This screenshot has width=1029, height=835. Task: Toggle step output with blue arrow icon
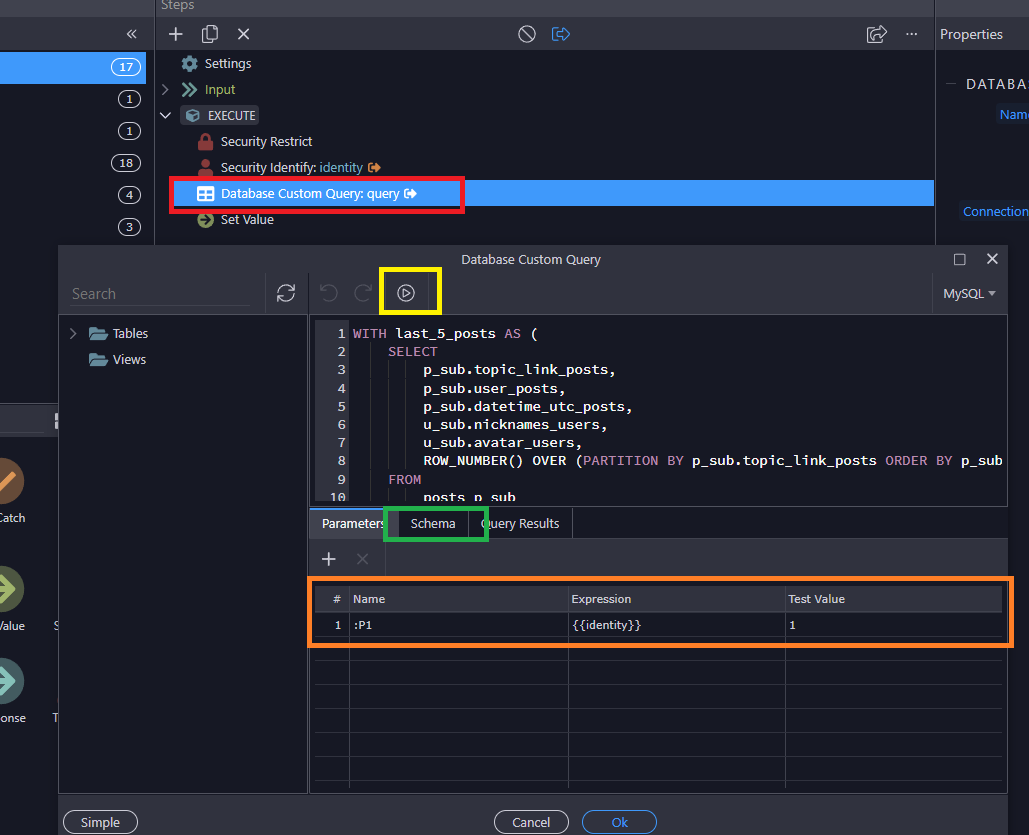tap(560, 34)
